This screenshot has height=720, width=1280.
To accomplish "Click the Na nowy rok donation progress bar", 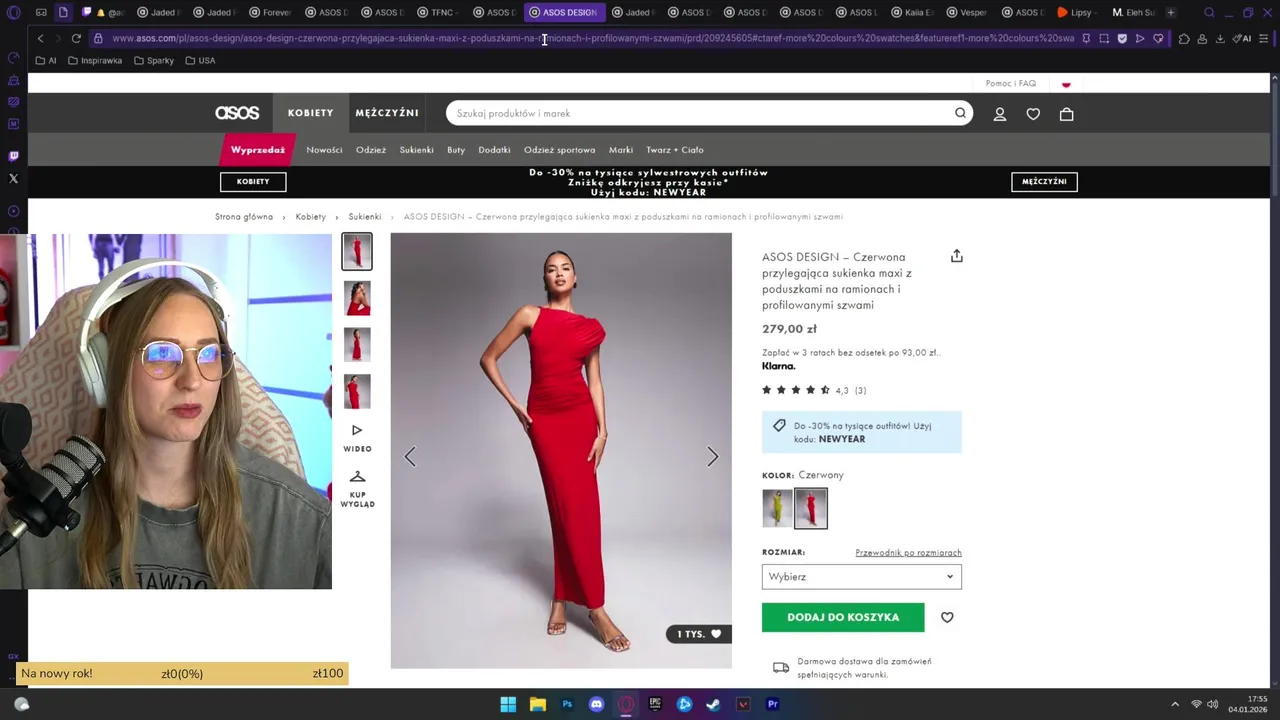I will click(x=182, y=673).
